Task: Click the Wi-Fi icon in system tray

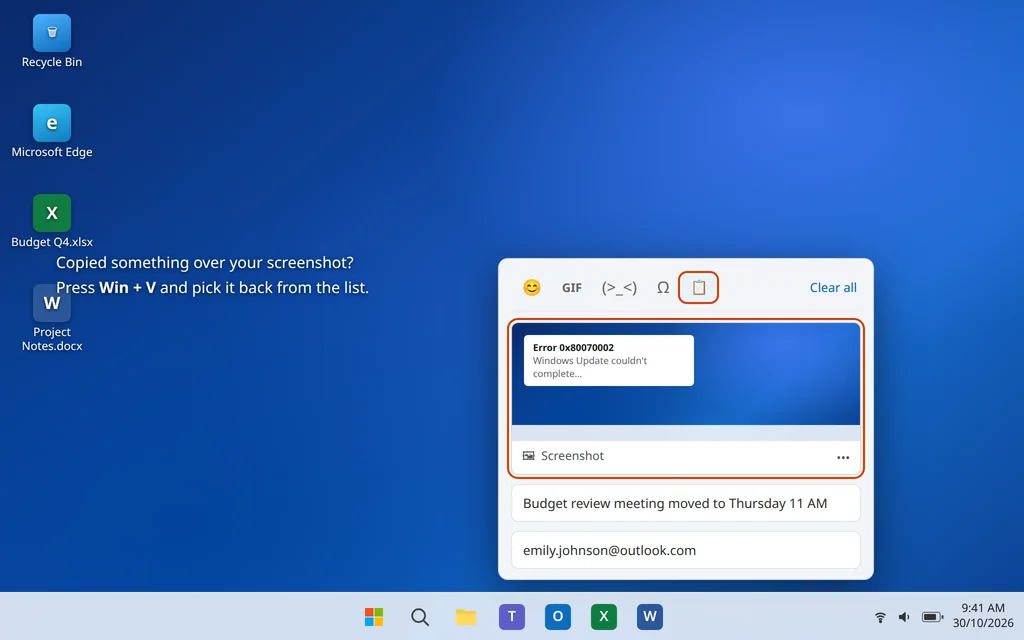Action: [x=880, y=616]
